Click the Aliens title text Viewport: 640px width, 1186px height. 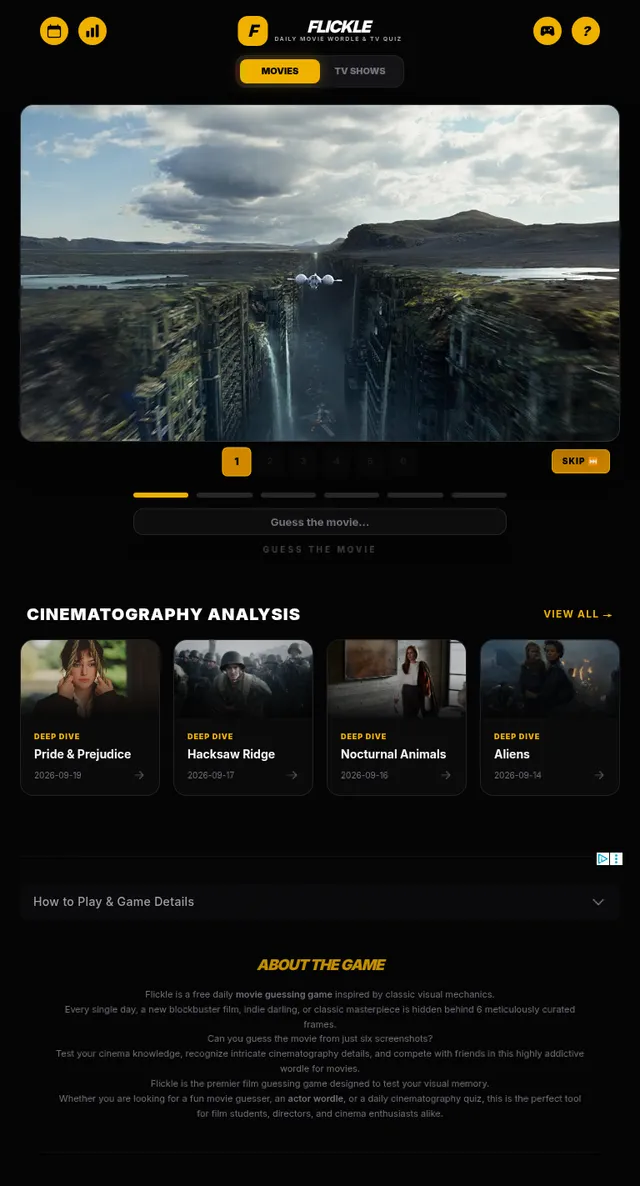point(512,754)
